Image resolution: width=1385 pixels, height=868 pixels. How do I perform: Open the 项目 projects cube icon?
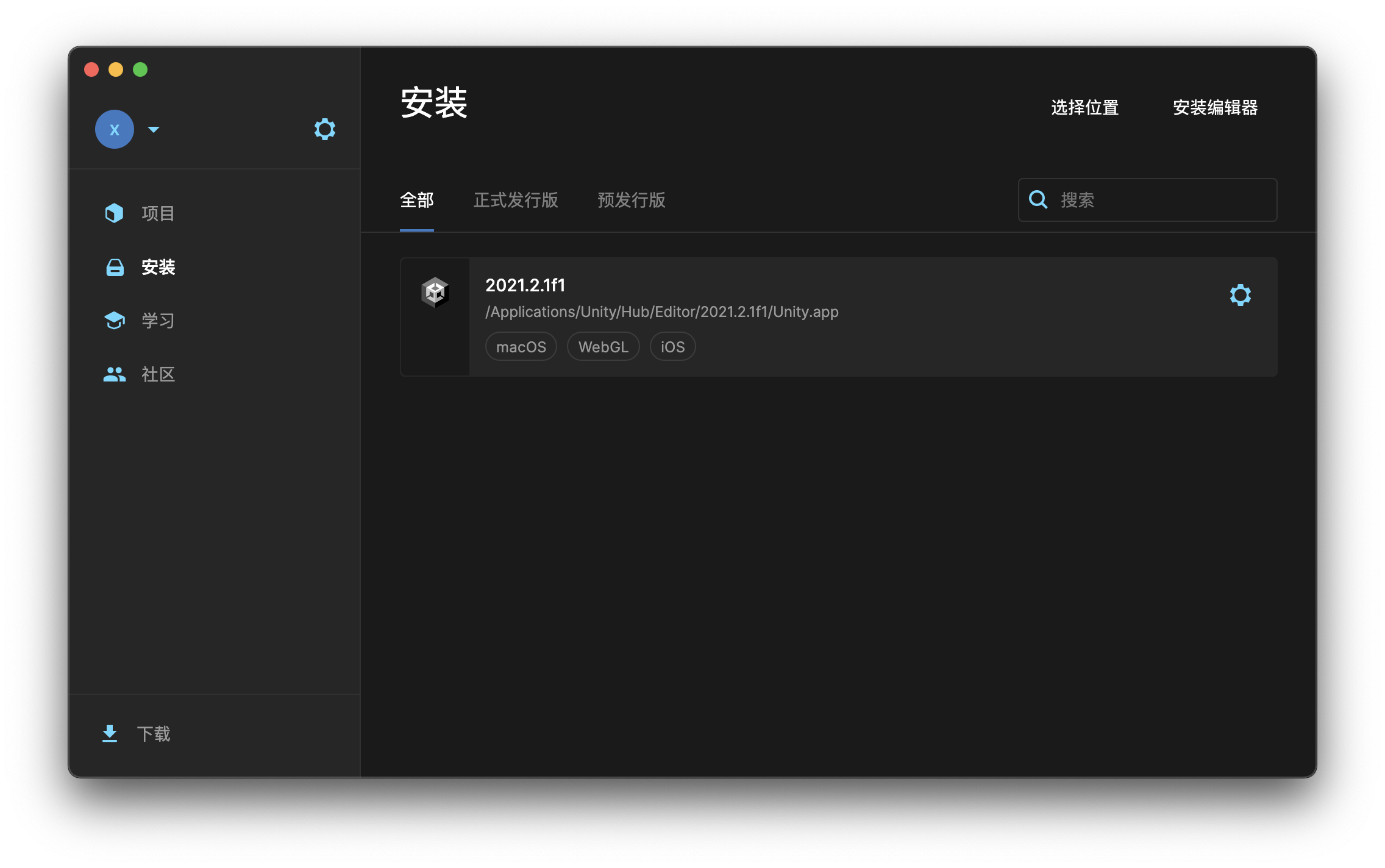114,213
